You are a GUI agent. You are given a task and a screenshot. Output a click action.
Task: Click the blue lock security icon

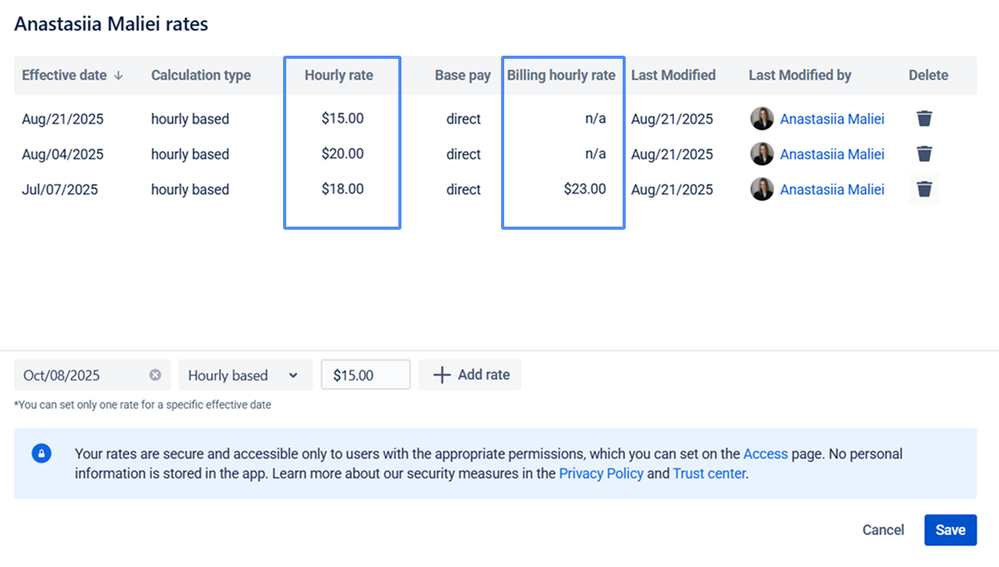point(42,453)
